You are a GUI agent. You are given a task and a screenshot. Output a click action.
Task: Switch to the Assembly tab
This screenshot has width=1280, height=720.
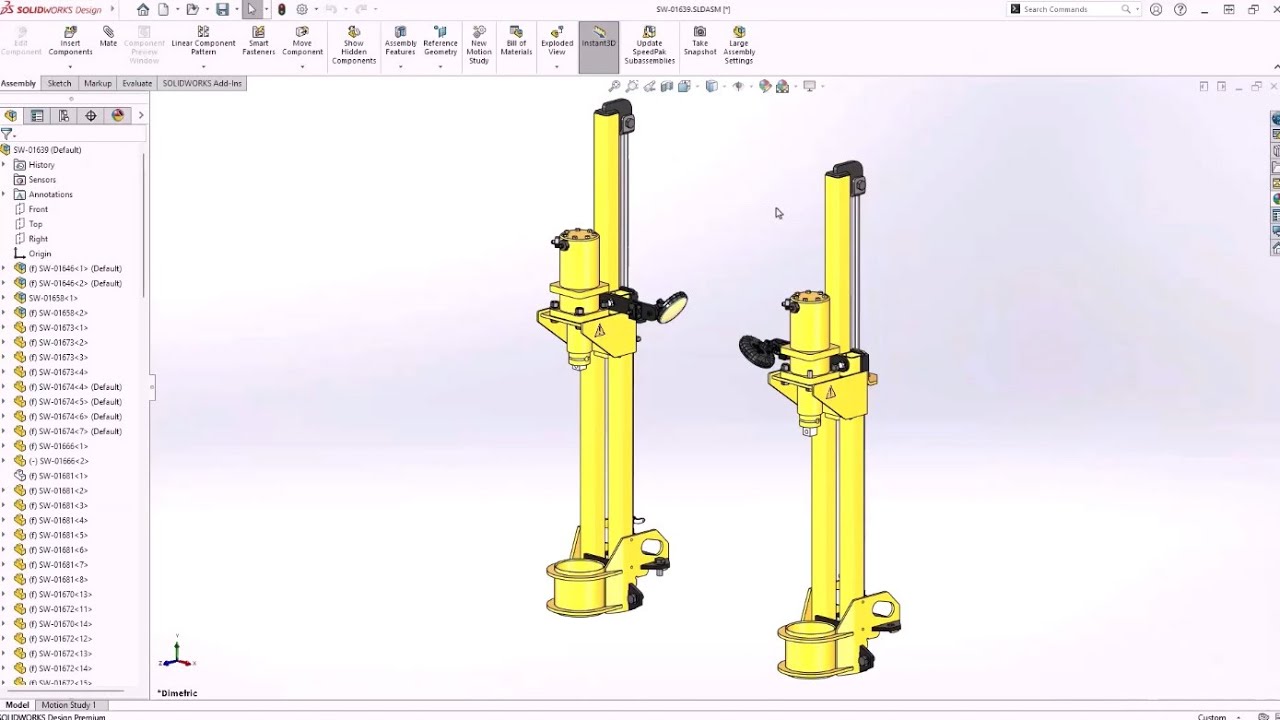[x=18, y=83]
